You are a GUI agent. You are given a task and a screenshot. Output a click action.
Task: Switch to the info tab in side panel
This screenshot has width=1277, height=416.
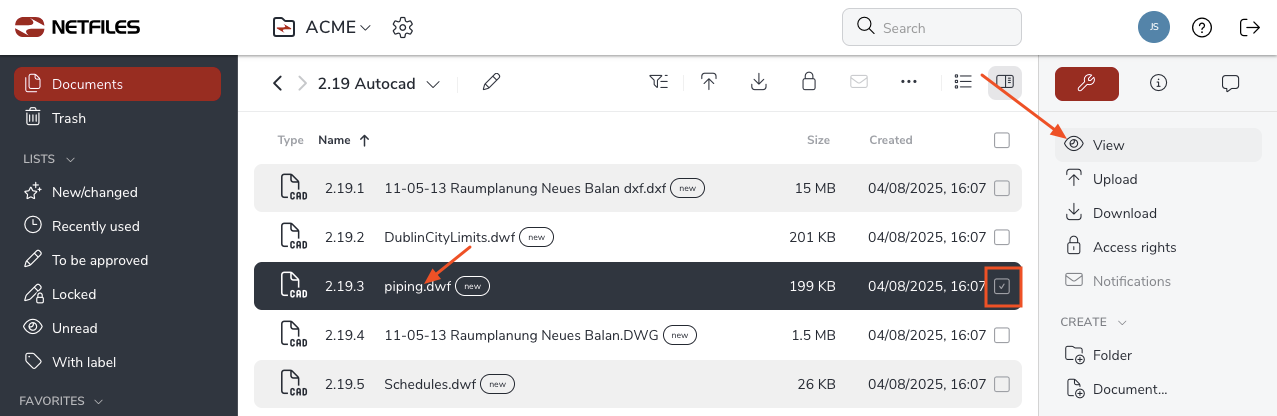(x=1159, y=83)
